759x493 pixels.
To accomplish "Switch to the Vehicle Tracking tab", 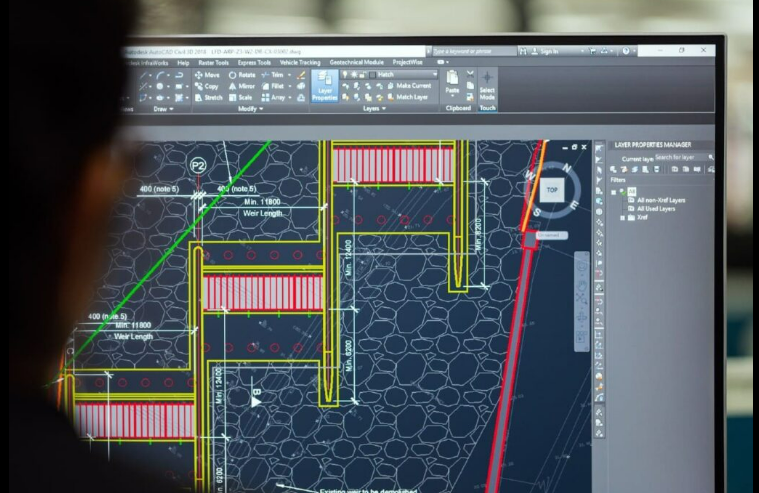I will tap(300, 62).
